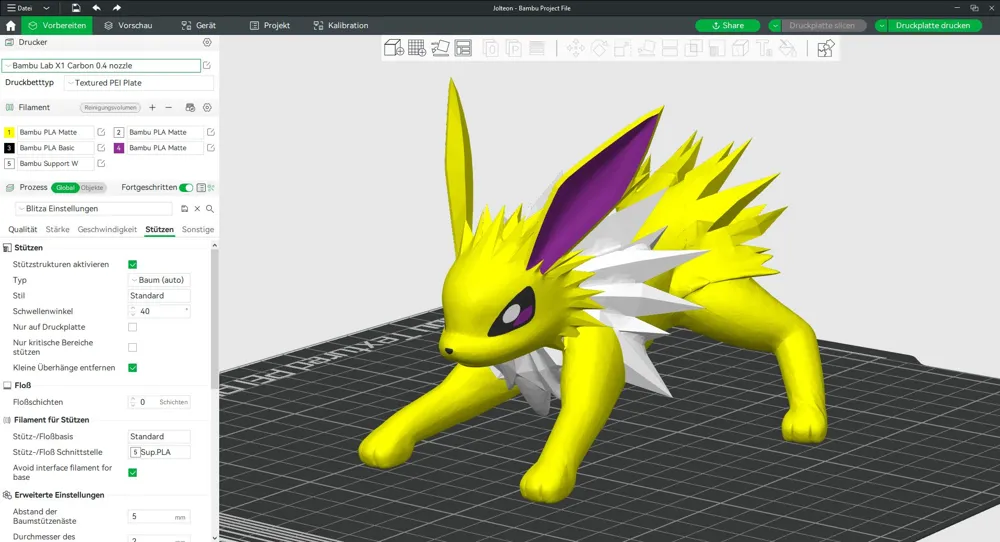
Task: Open Textured PEI Plate bed type dropdown
Action: coord(139,83)
